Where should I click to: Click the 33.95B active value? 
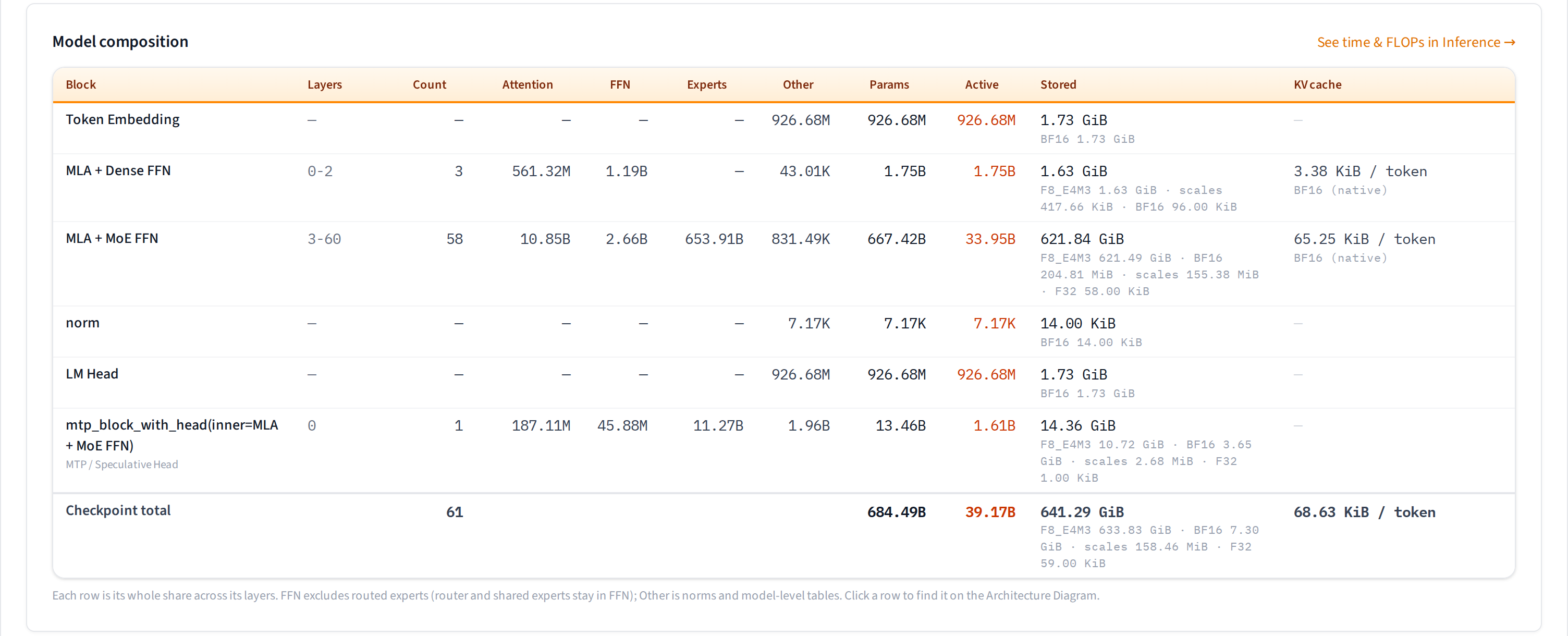tap(990, 239)
